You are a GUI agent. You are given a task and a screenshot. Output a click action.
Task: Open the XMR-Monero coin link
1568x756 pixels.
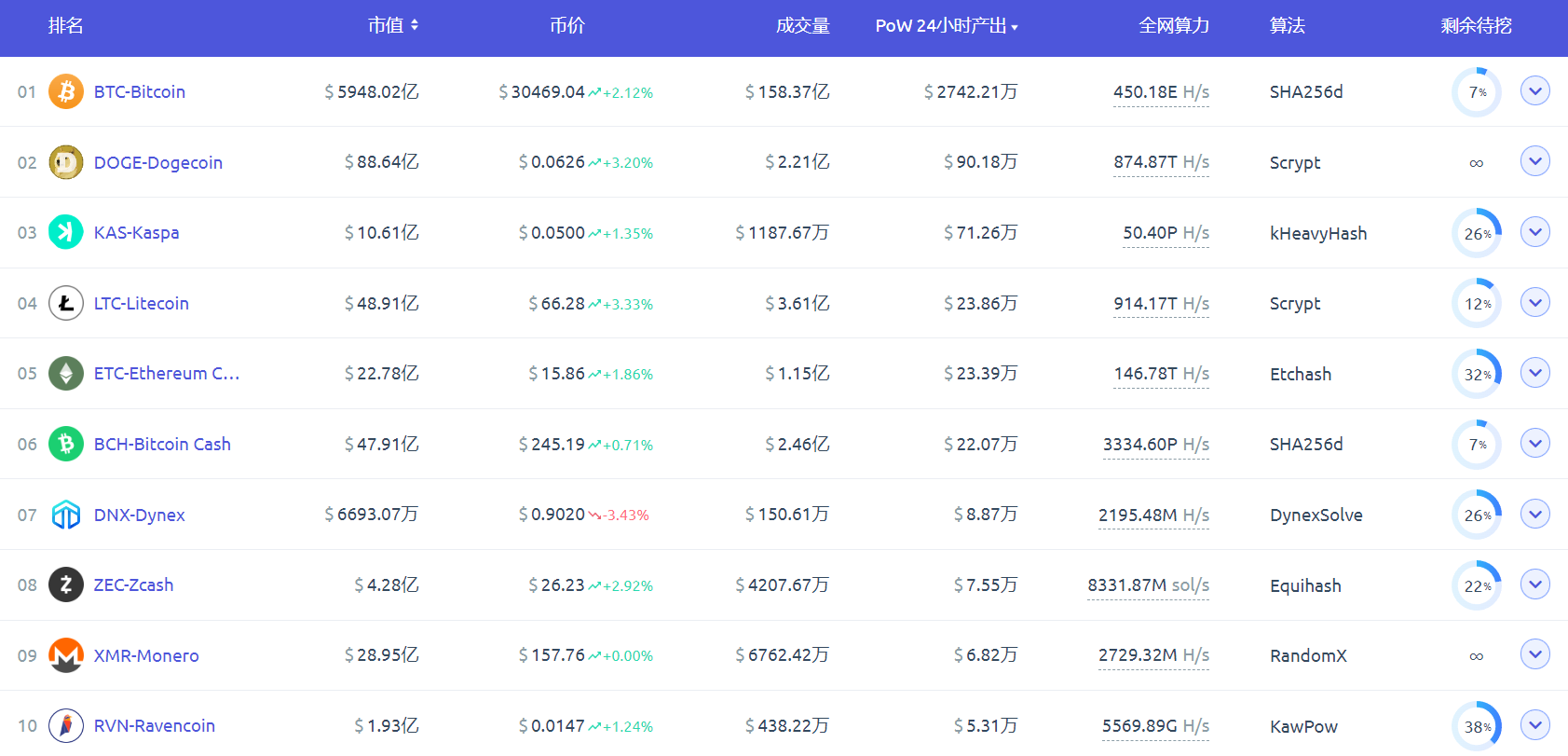coord(146,655)
